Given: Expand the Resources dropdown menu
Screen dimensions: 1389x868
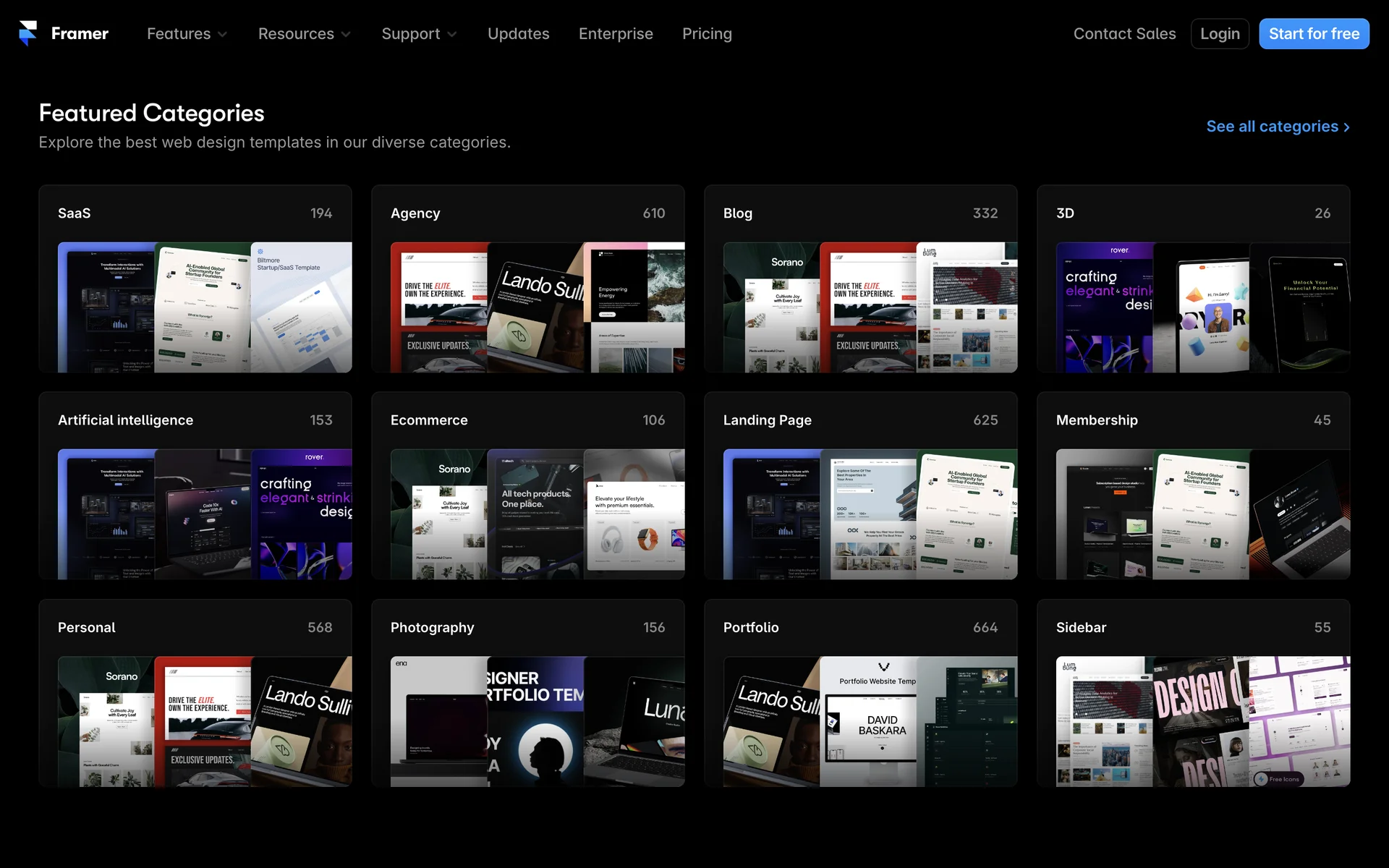Looking at the screenshot, I should (x=304, y=34).
